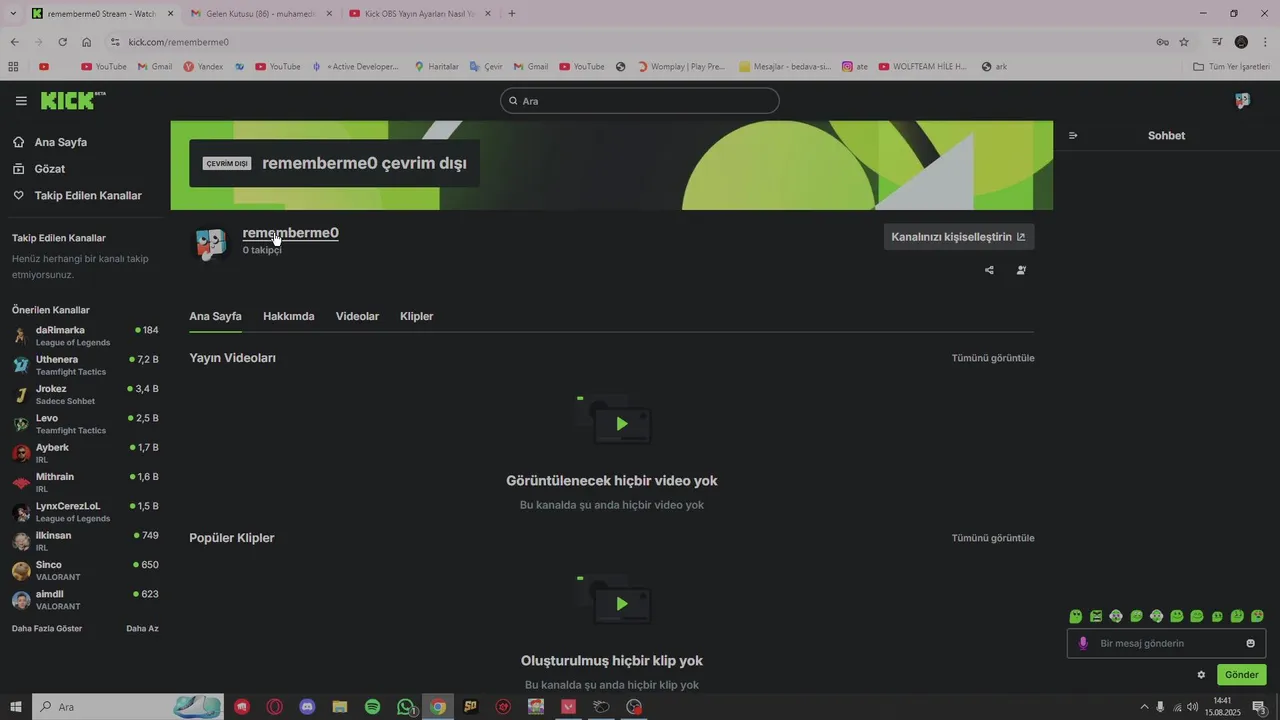Switch to the Klipler tab
Screen dimensions: 1280x720
[417, 316]
